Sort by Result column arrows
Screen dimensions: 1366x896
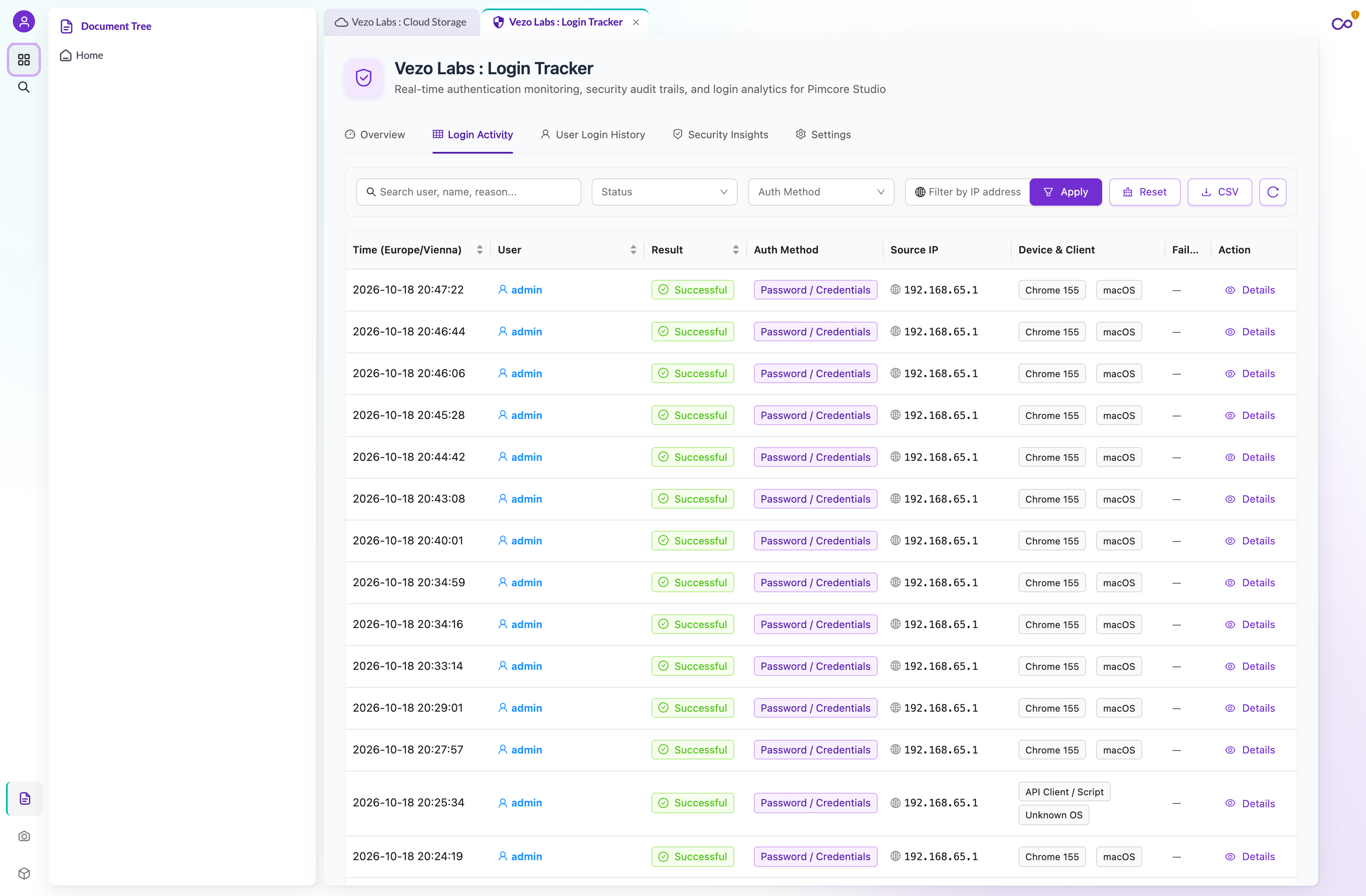click(x=736, y=250)
